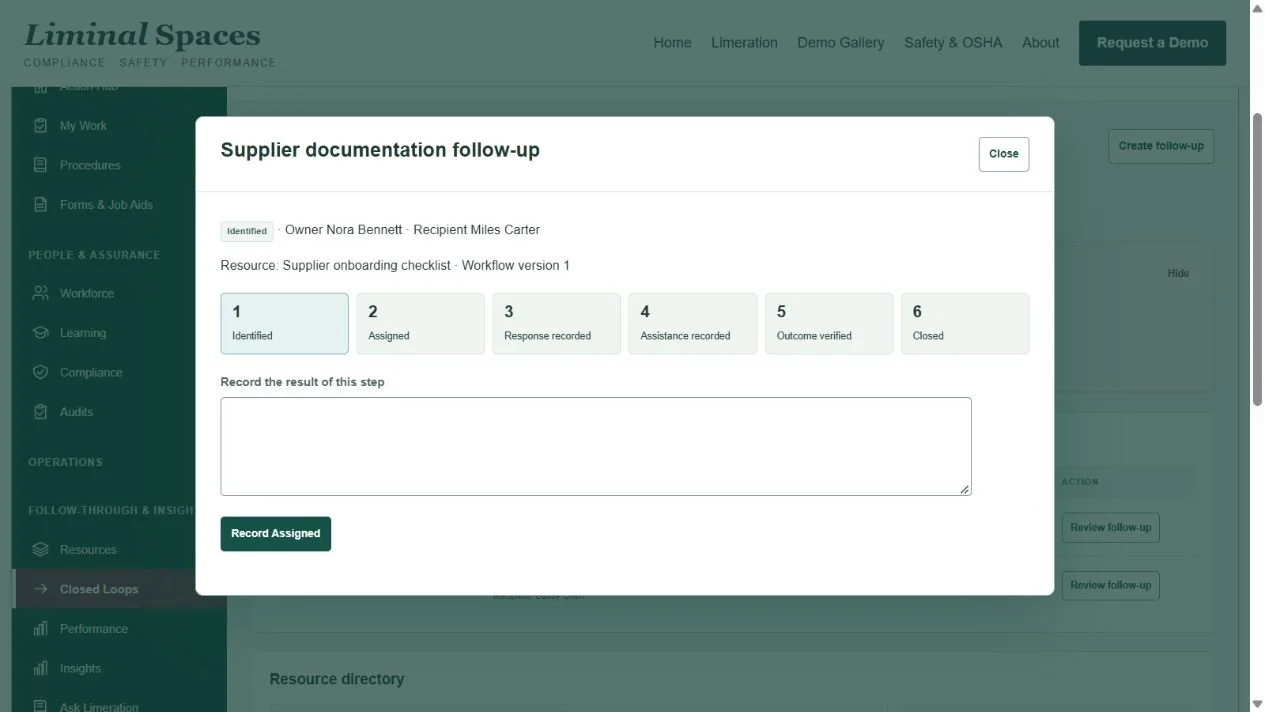Click the Resources layers icon
The height and width of the screenshot is (712, 1265).
41,550
